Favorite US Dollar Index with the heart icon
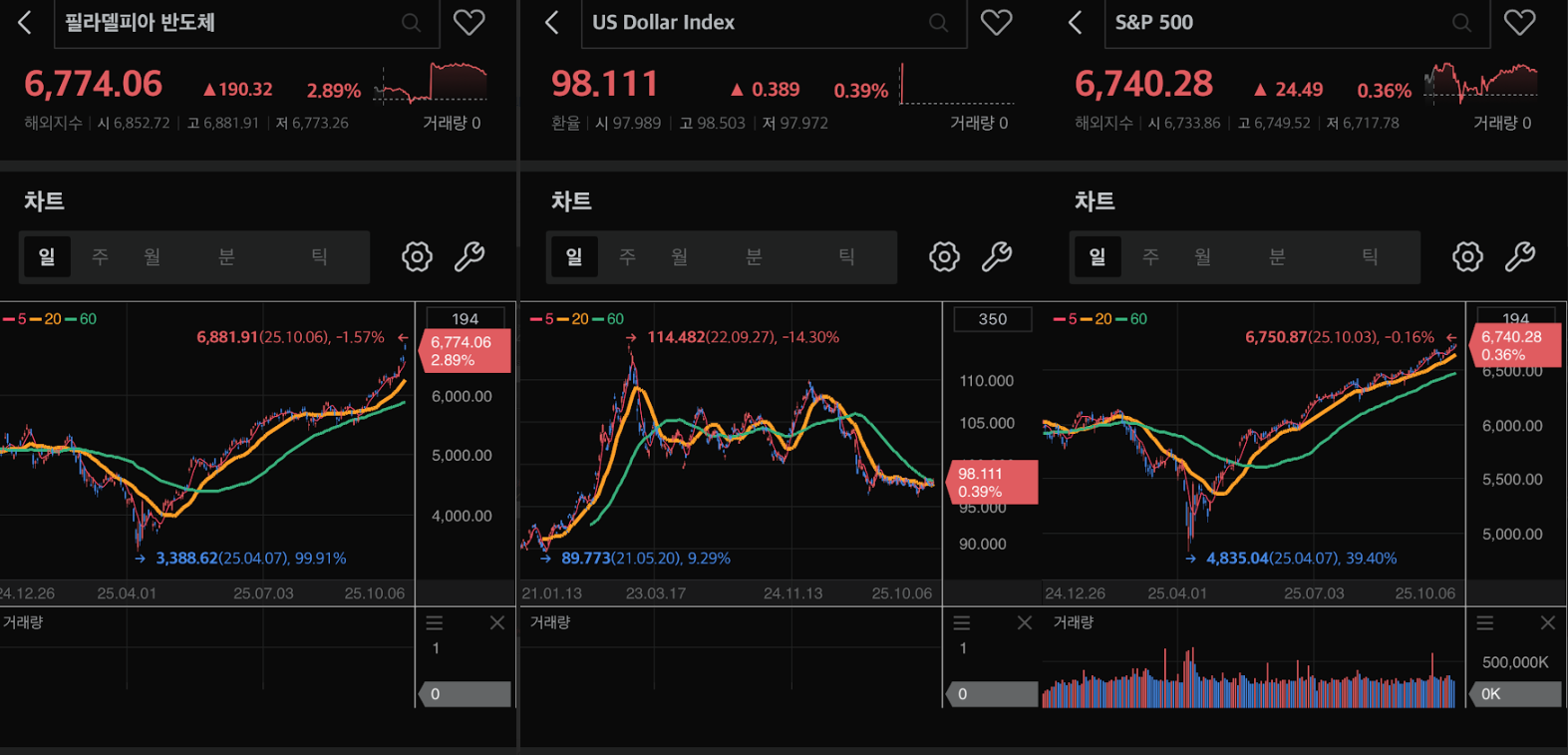 [997, 22]
